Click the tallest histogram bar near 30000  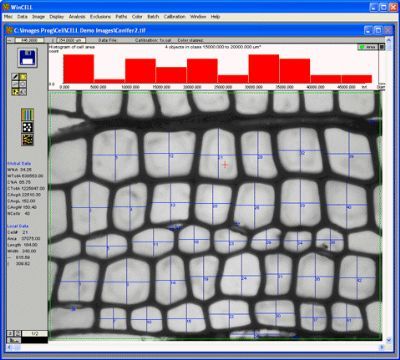point(264,69)
